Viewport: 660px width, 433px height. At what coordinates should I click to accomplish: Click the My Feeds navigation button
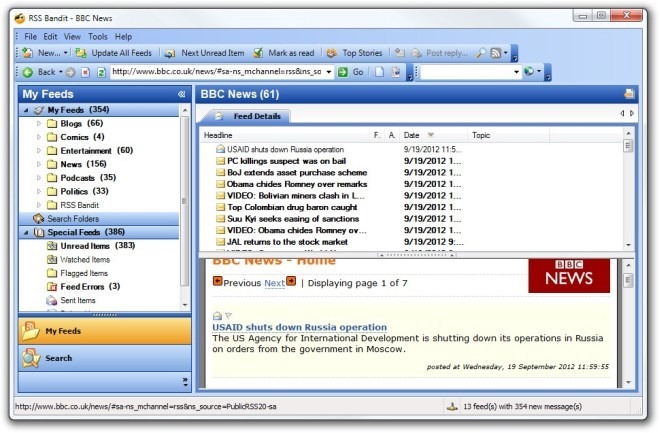pyautogui.click(x=105, y=331)
